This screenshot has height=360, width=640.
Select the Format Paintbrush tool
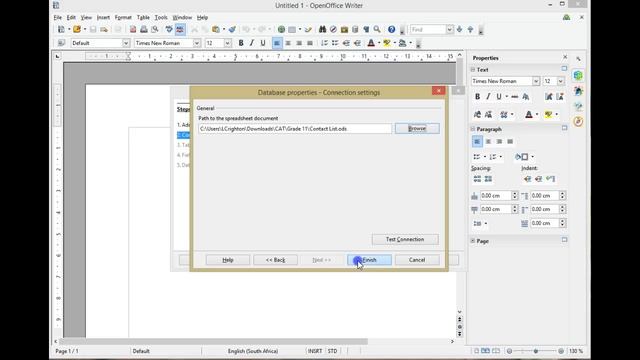[232, 29]
